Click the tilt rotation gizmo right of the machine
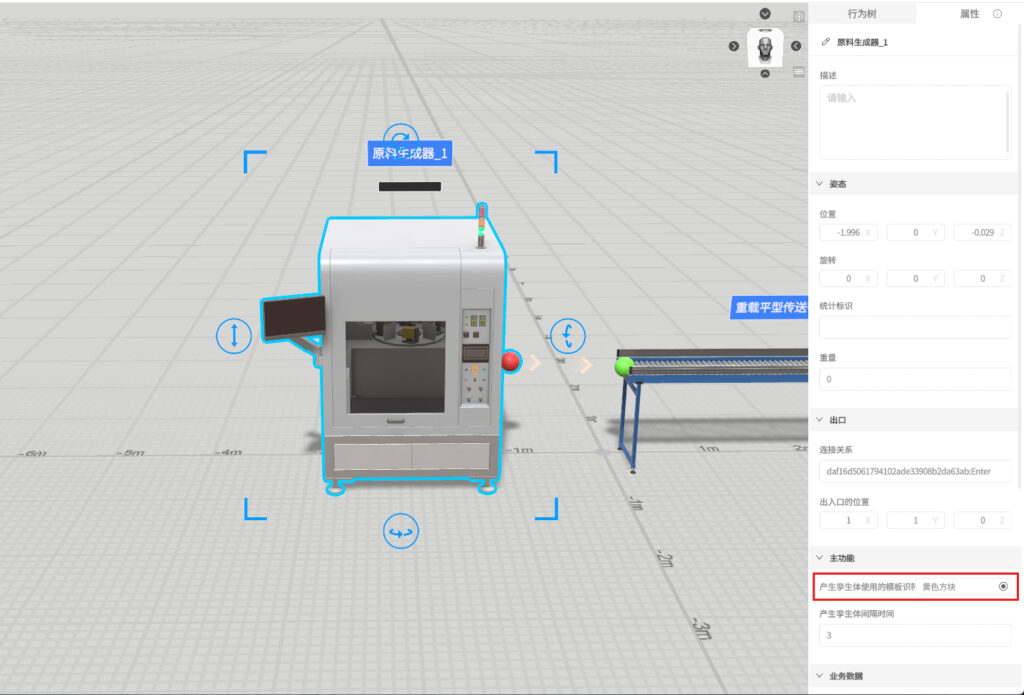 coord(568,336)
